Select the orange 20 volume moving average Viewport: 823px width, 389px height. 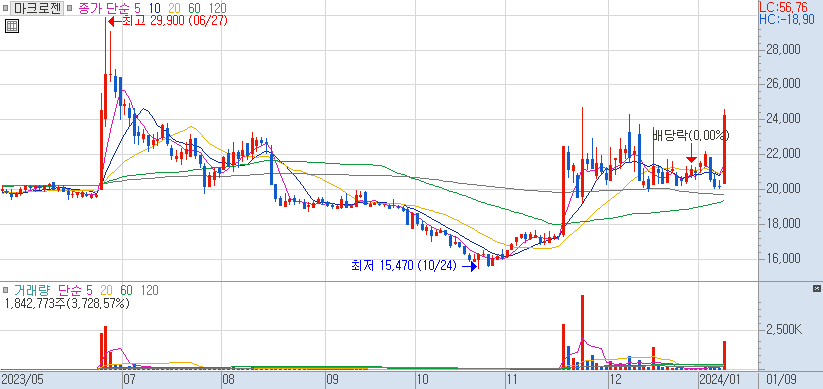click(x=106, y=290)
